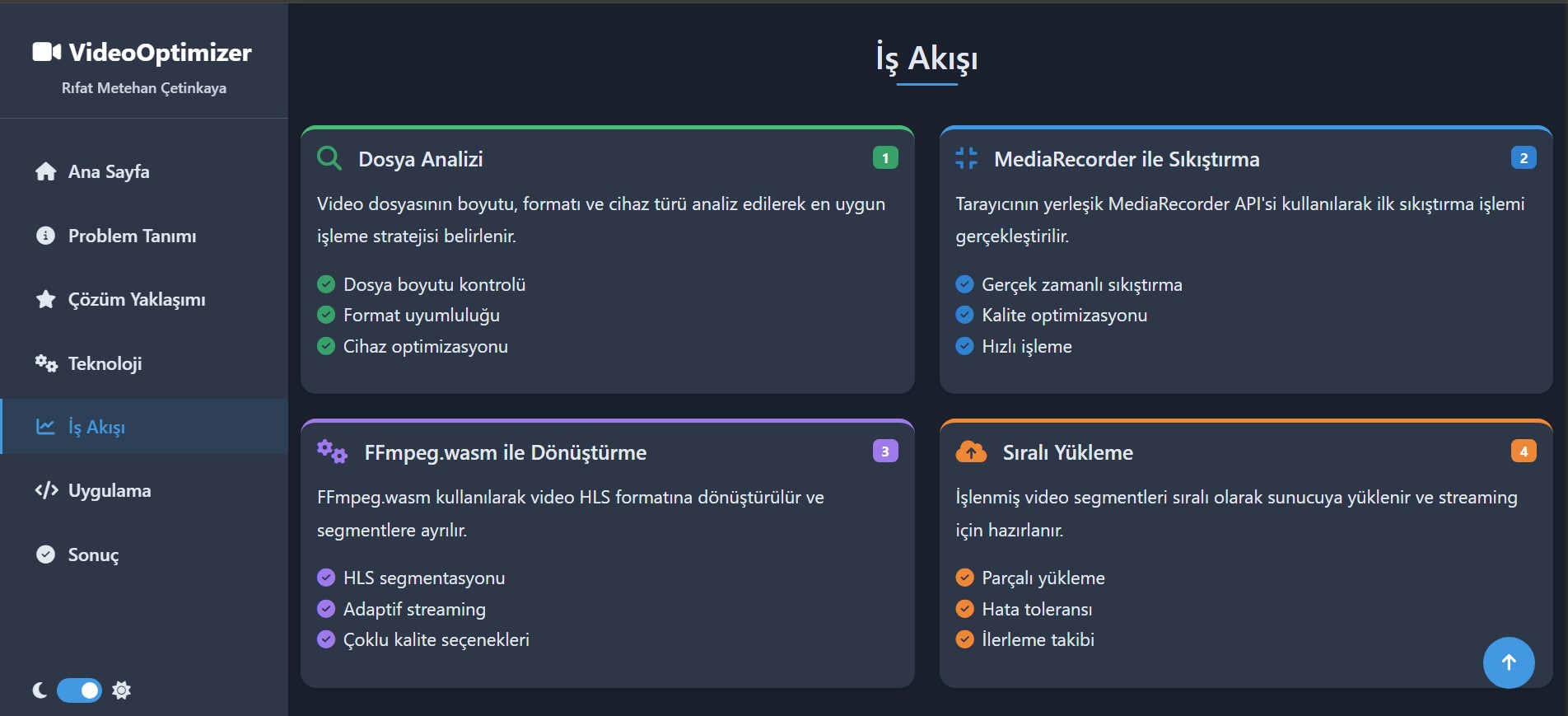Click the sun icon near theme switch
This screenshot has height=716, width=1568.
click(x=122, y=690)
